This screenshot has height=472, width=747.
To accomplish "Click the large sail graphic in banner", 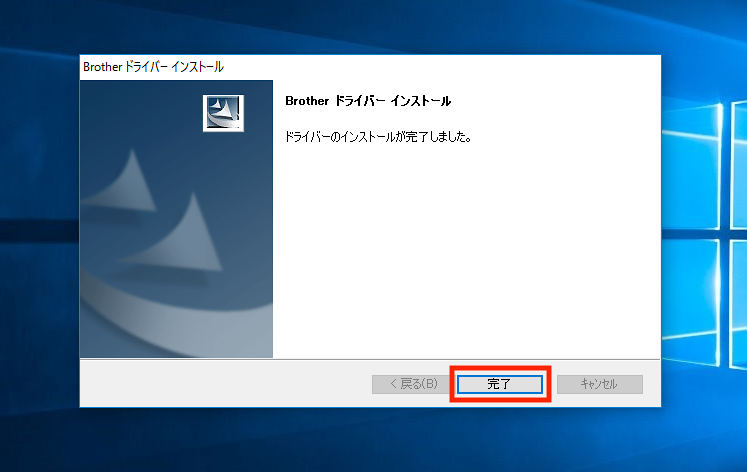I will coord(190,233).
